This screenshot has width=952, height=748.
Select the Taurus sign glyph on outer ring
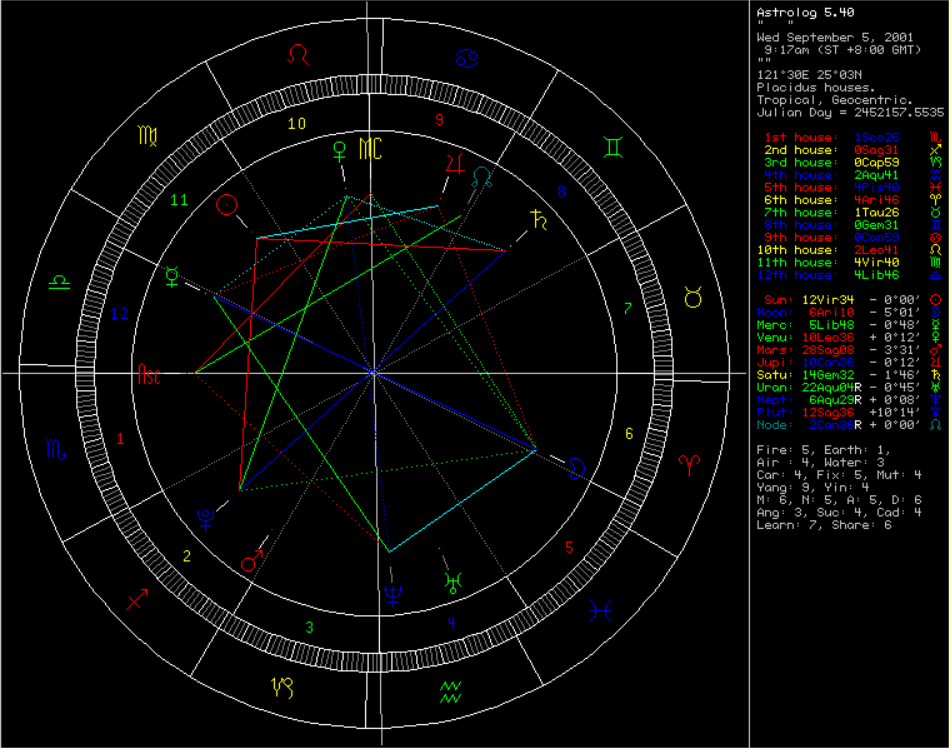pos(693,297)
